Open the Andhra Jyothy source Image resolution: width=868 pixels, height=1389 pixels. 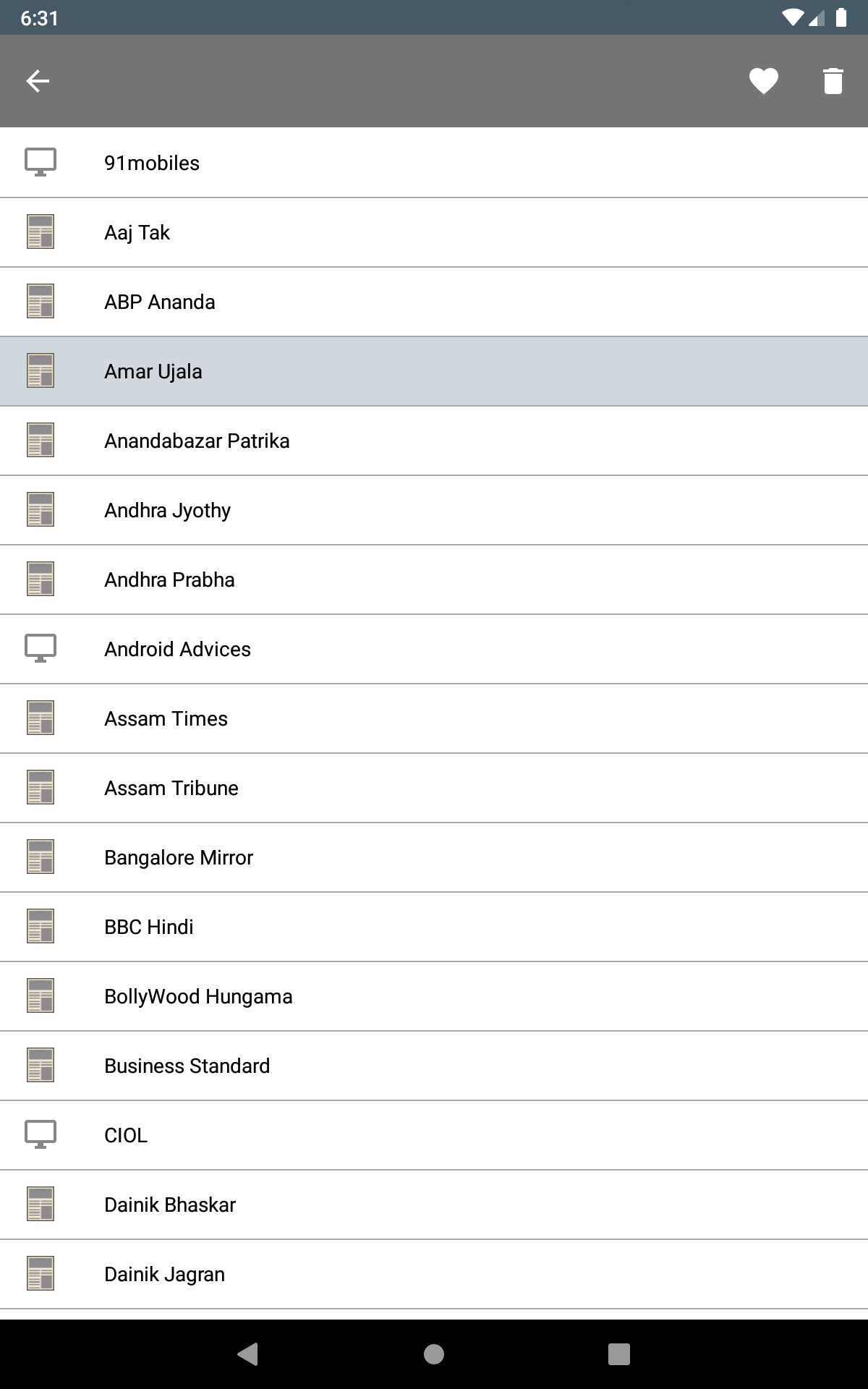coord(434,510)
